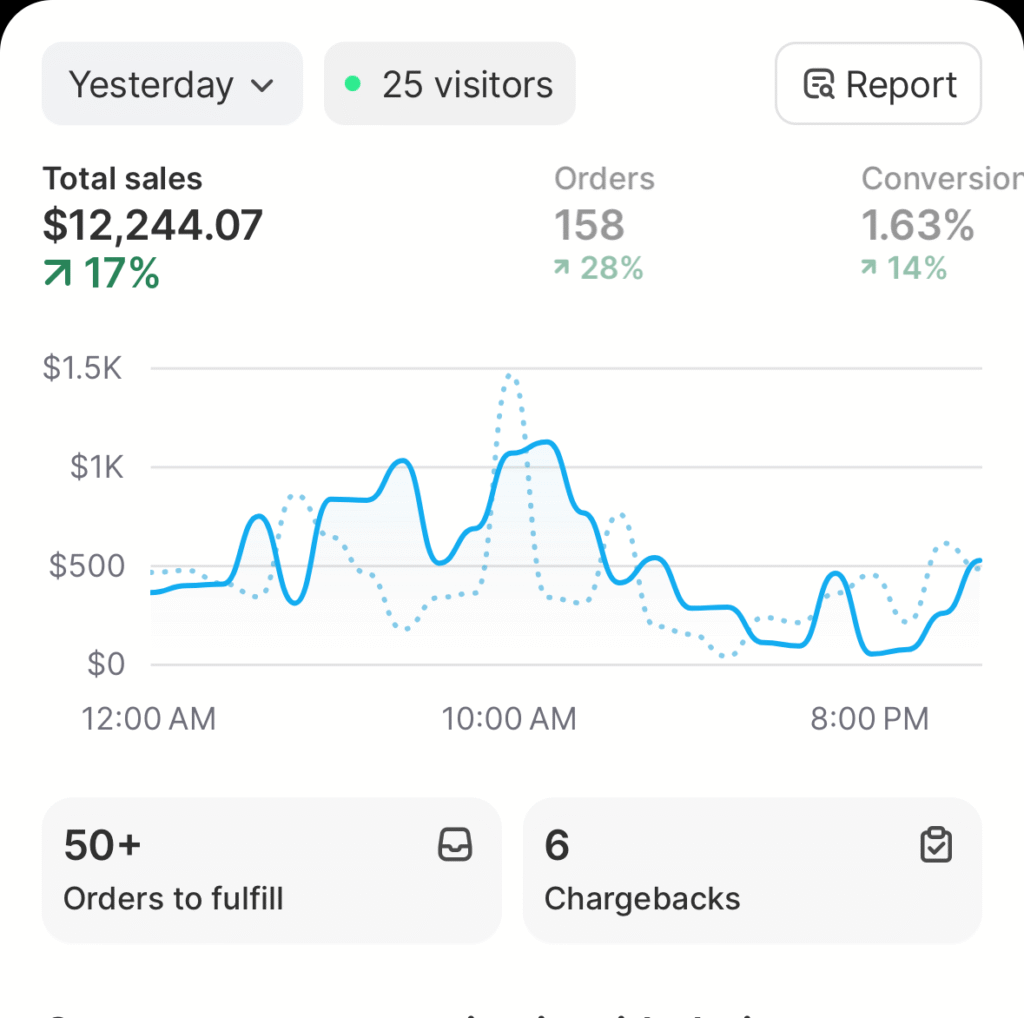Tap the up arrow next to 28%
Image resolution: width=1024 pixels, height=1018 pixels.
[563, 268]
